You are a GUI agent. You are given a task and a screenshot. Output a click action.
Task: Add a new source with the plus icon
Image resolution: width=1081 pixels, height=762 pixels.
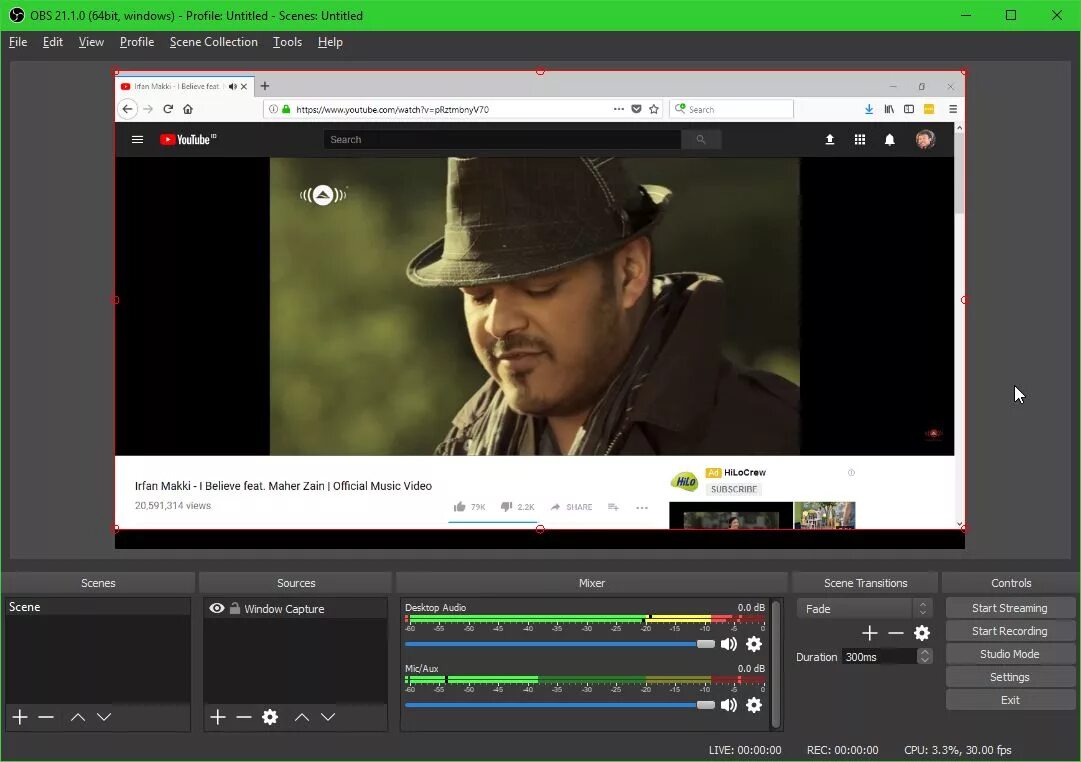click(x=218, y=717)
